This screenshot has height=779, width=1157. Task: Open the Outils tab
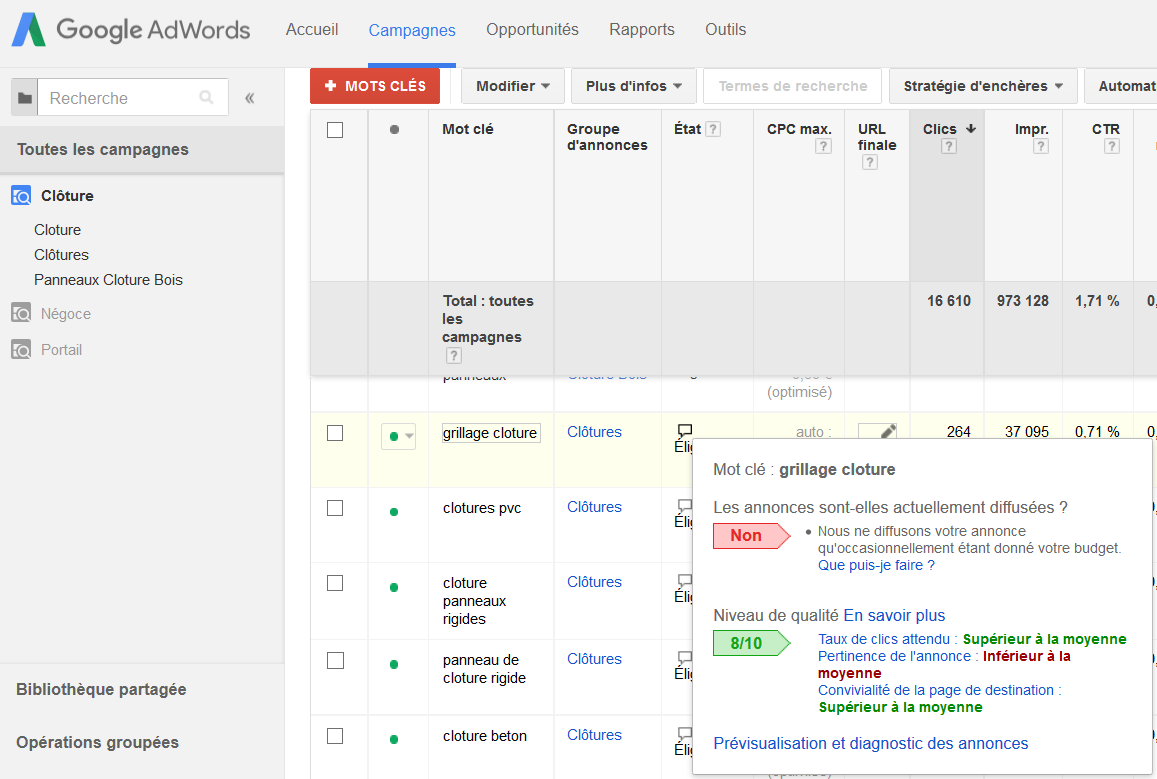[725, 30]
